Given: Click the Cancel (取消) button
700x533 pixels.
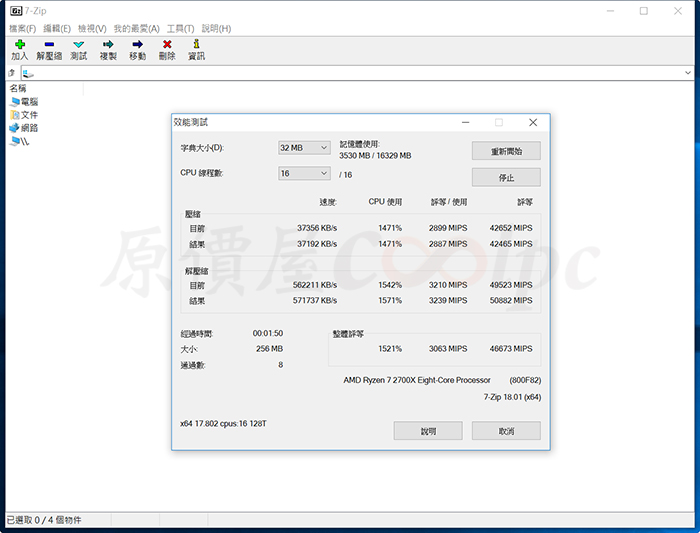Looking at the screenshot, I should coord(506,431).
